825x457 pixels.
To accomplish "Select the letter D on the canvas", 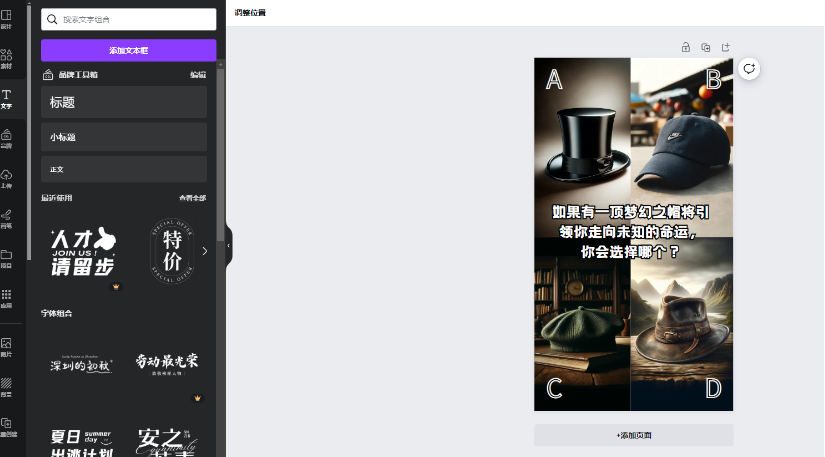I will point(713,389).
